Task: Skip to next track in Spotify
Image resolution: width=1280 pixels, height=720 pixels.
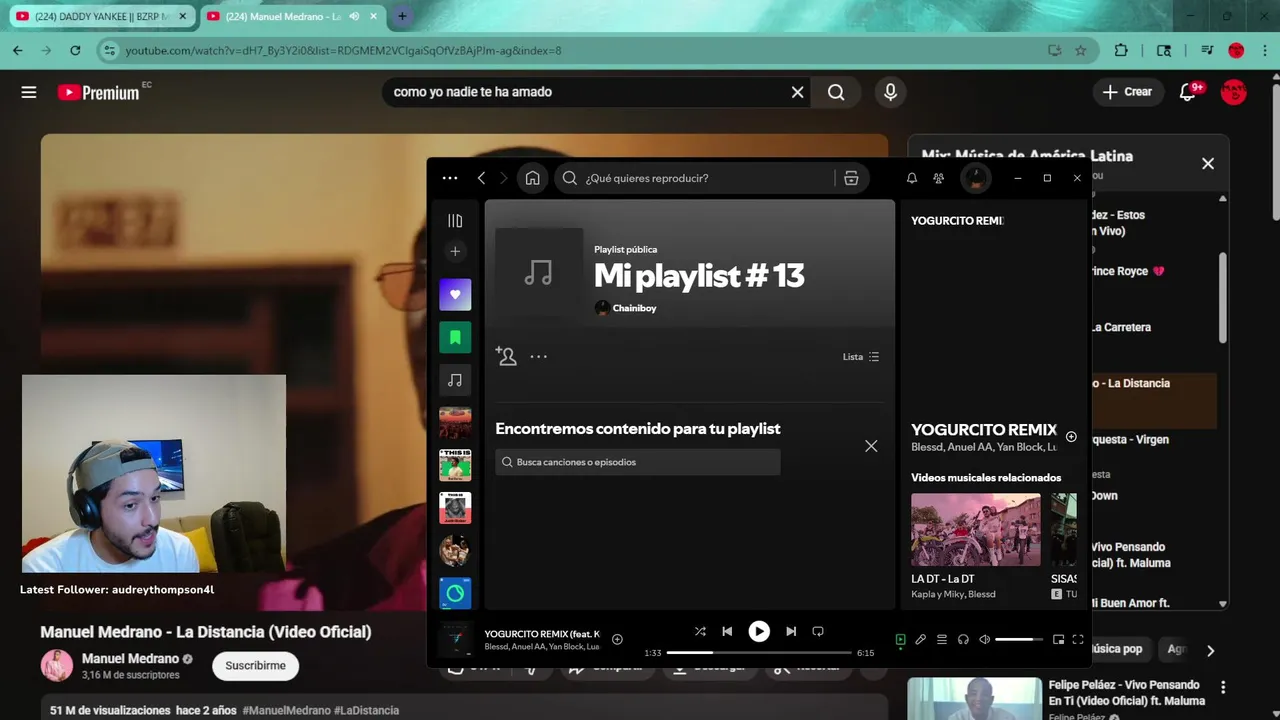Action: [x=791, y=631]
